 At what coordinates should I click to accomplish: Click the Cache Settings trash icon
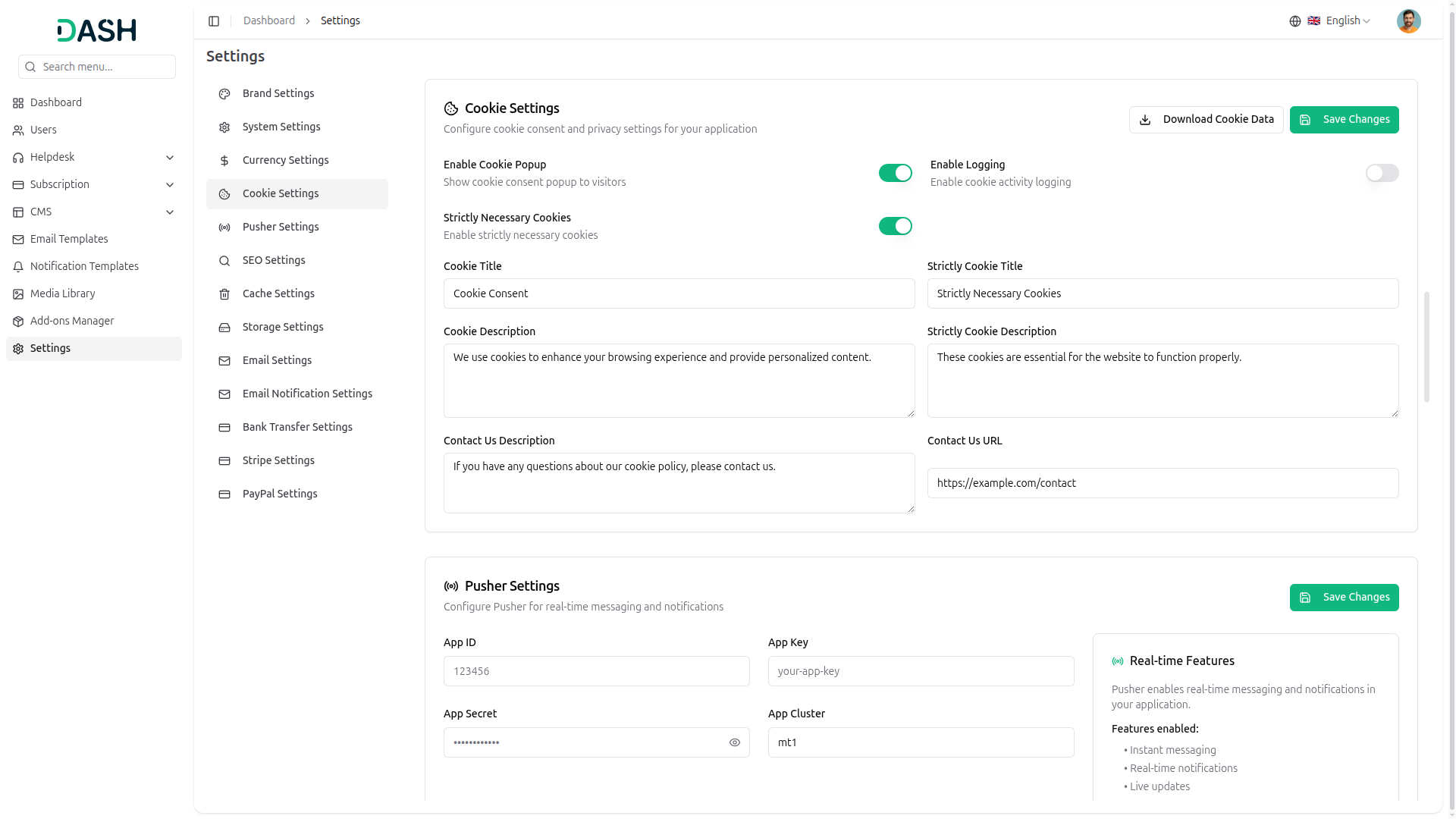click(224, 294)
